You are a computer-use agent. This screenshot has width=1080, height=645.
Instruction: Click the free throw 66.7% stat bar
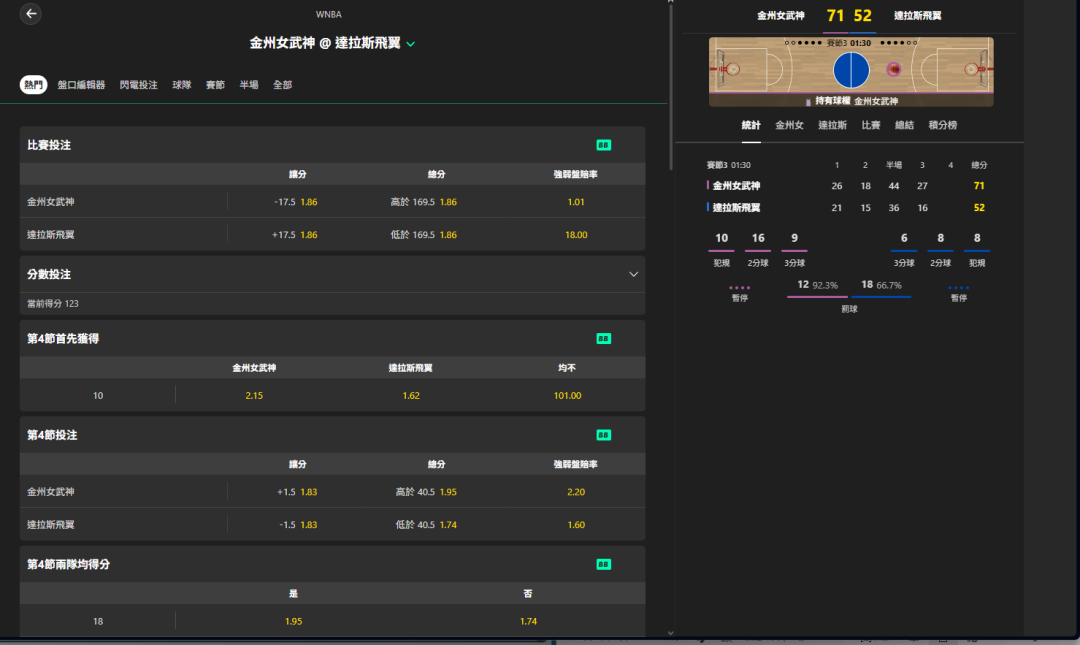881,289
